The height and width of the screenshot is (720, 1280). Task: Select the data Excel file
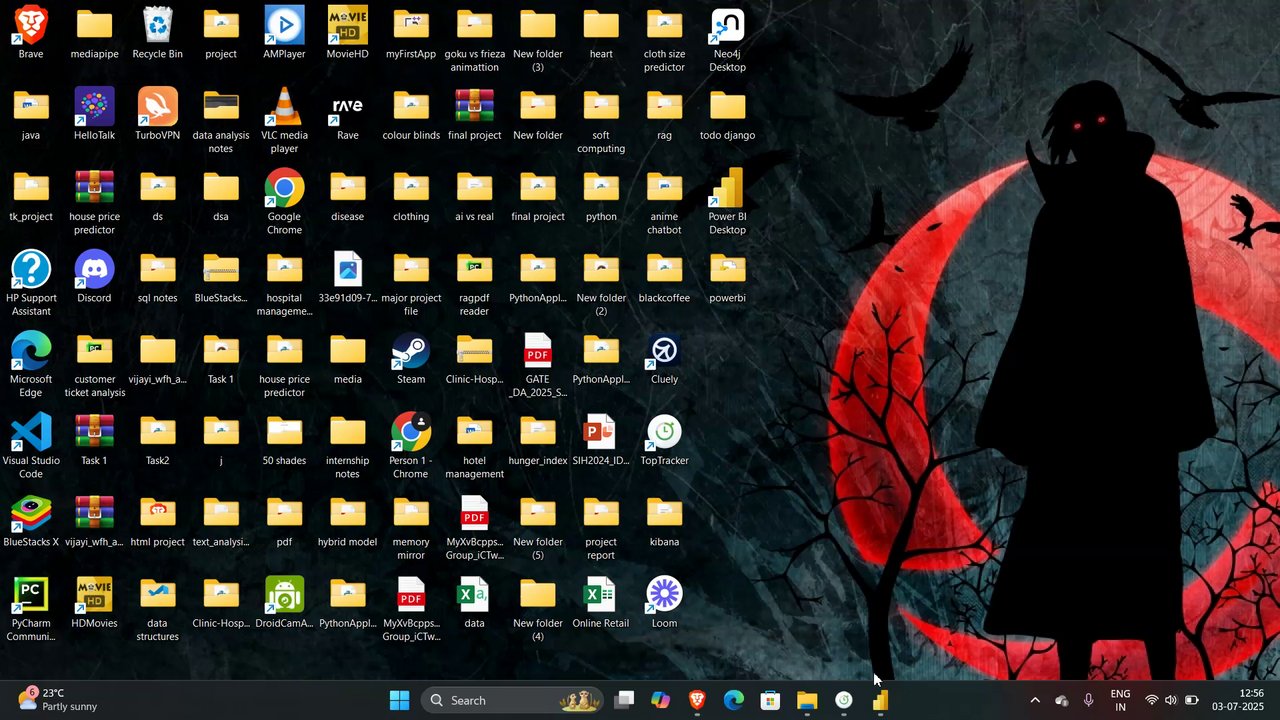pos(474,601)
